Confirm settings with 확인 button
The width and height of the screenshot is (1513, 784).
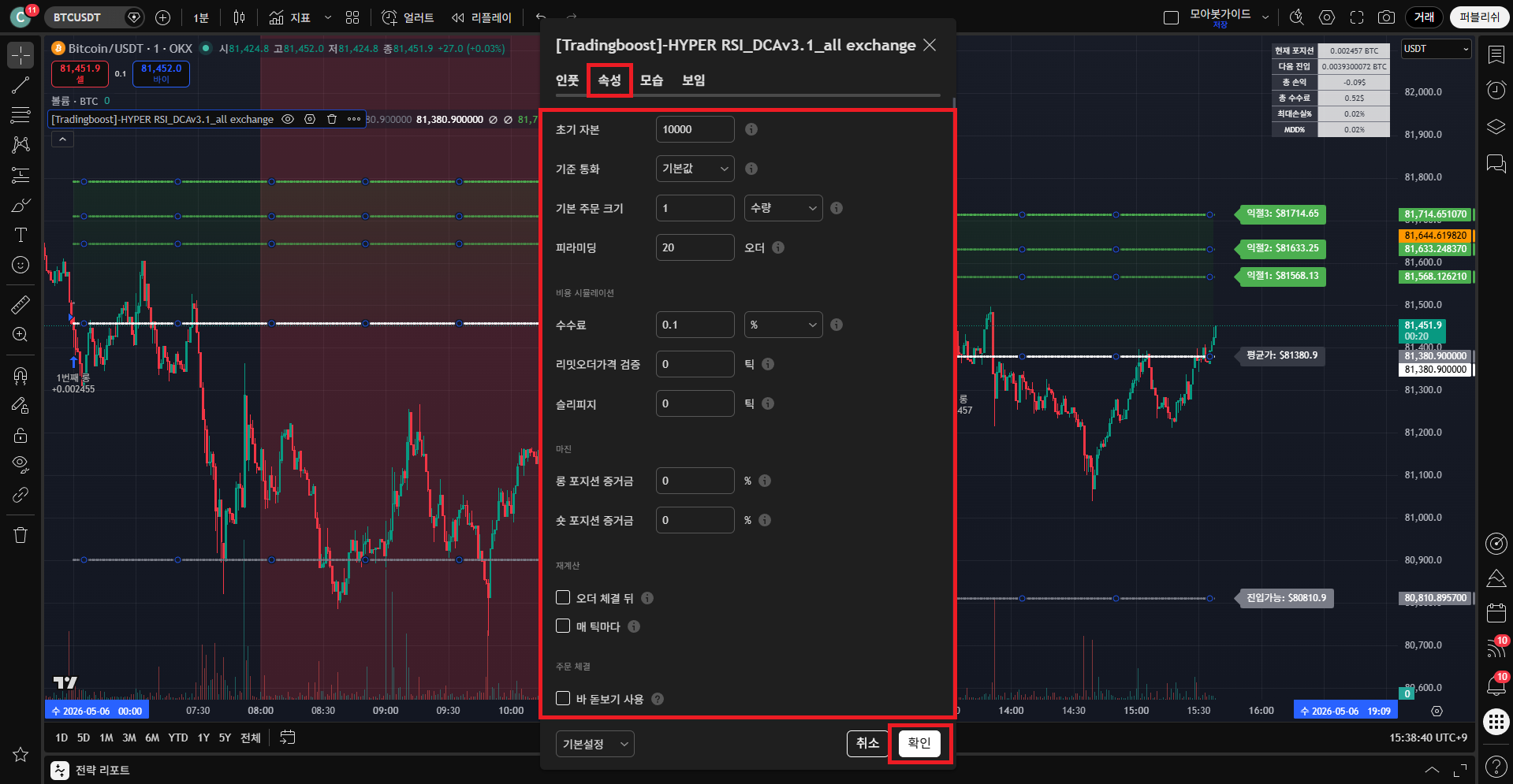tap(919, 743)
